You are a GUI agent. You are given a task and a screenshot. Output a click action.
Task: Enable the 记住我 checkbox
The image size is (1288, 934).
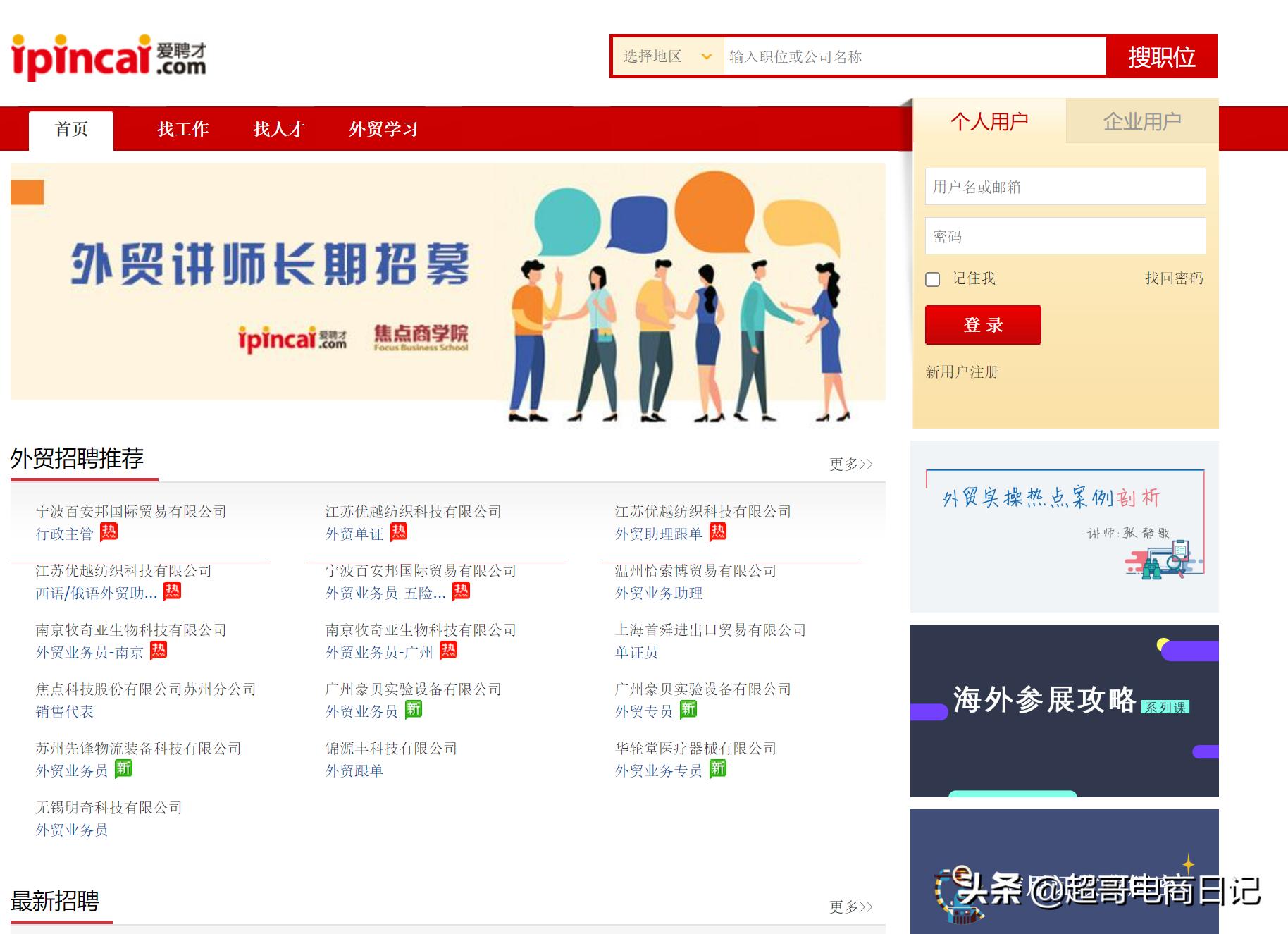click(933, 279)
